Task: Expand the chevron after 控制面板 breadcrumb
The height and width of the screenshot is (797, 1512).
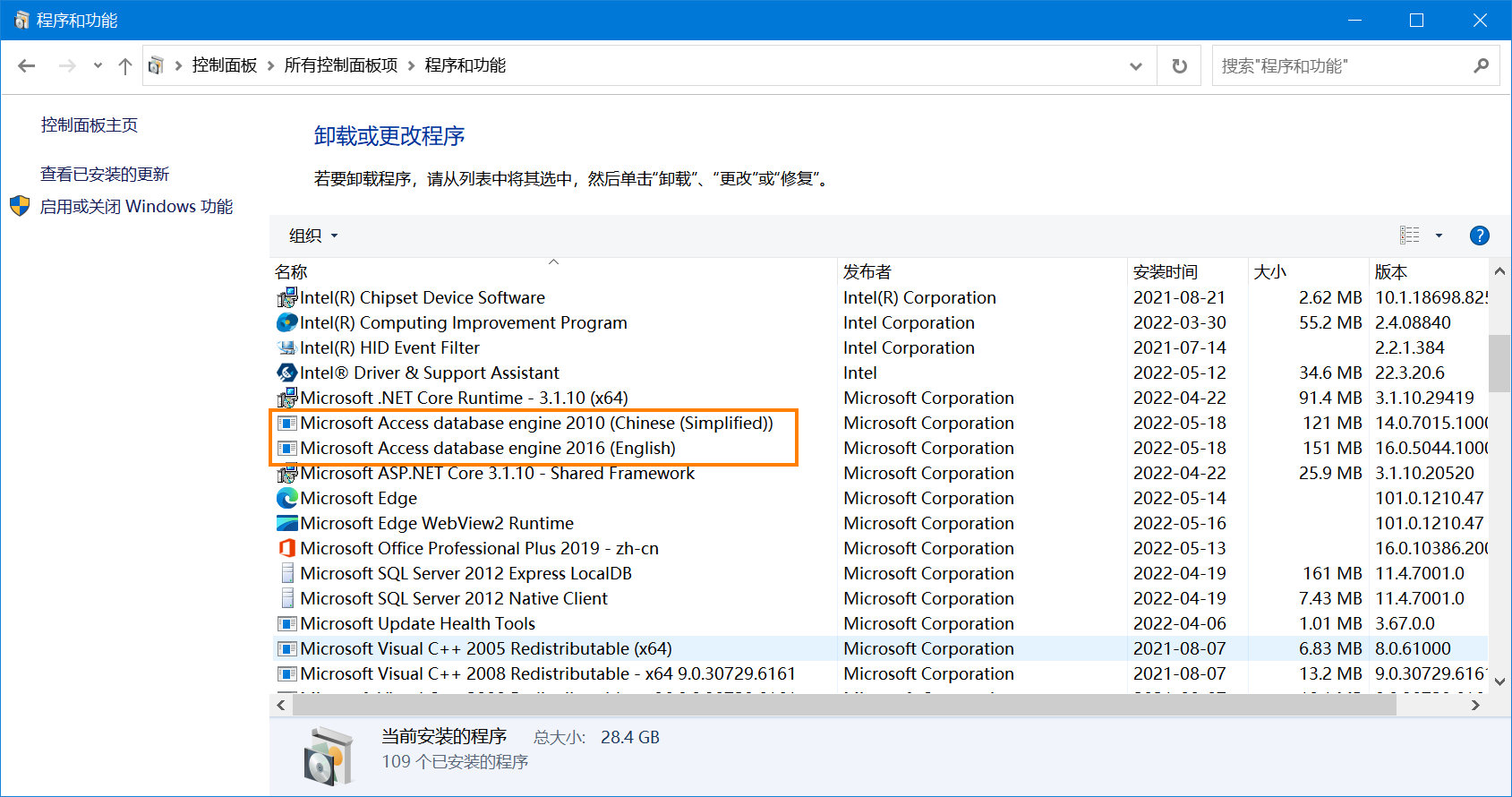Action: coord(270,65)
